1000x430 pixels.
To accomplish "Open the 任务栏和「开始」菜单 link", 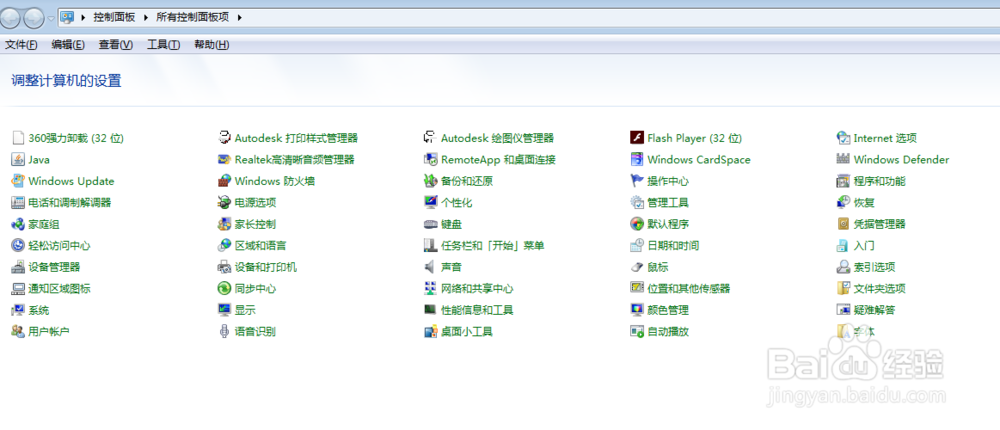I will (x=492, y=246).
